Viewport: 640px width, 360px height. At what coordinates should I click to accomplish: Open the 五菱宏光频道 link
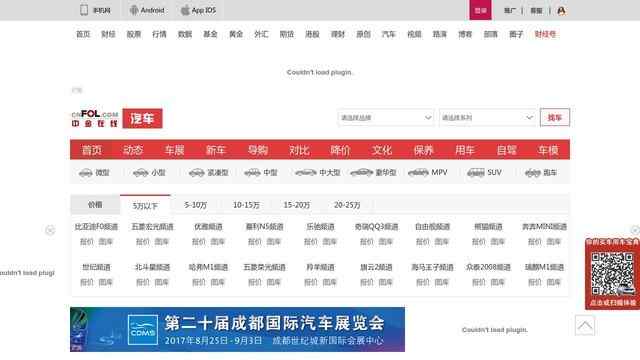152,227
